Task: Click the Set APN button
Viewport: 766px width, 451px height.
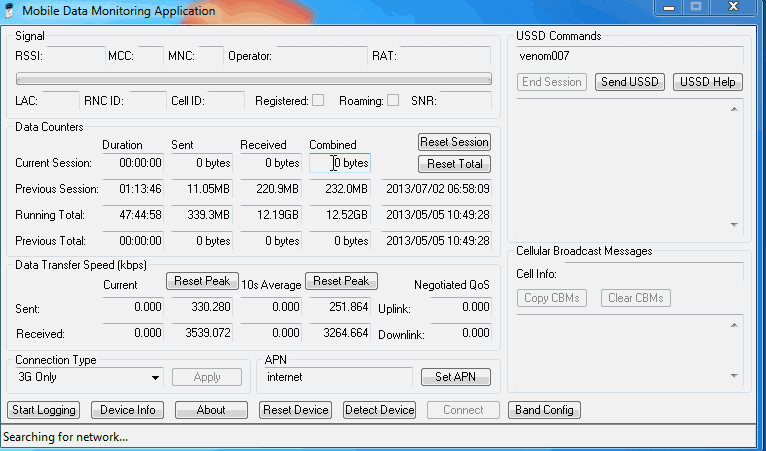Action: pos(455,377)
